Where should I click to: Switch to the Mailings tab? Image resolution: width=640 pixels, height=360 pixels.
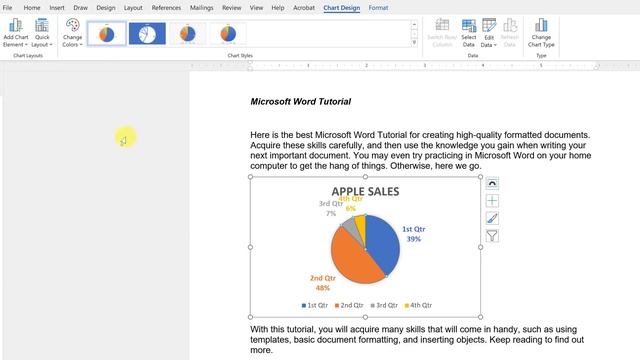[x=202, y=8]
